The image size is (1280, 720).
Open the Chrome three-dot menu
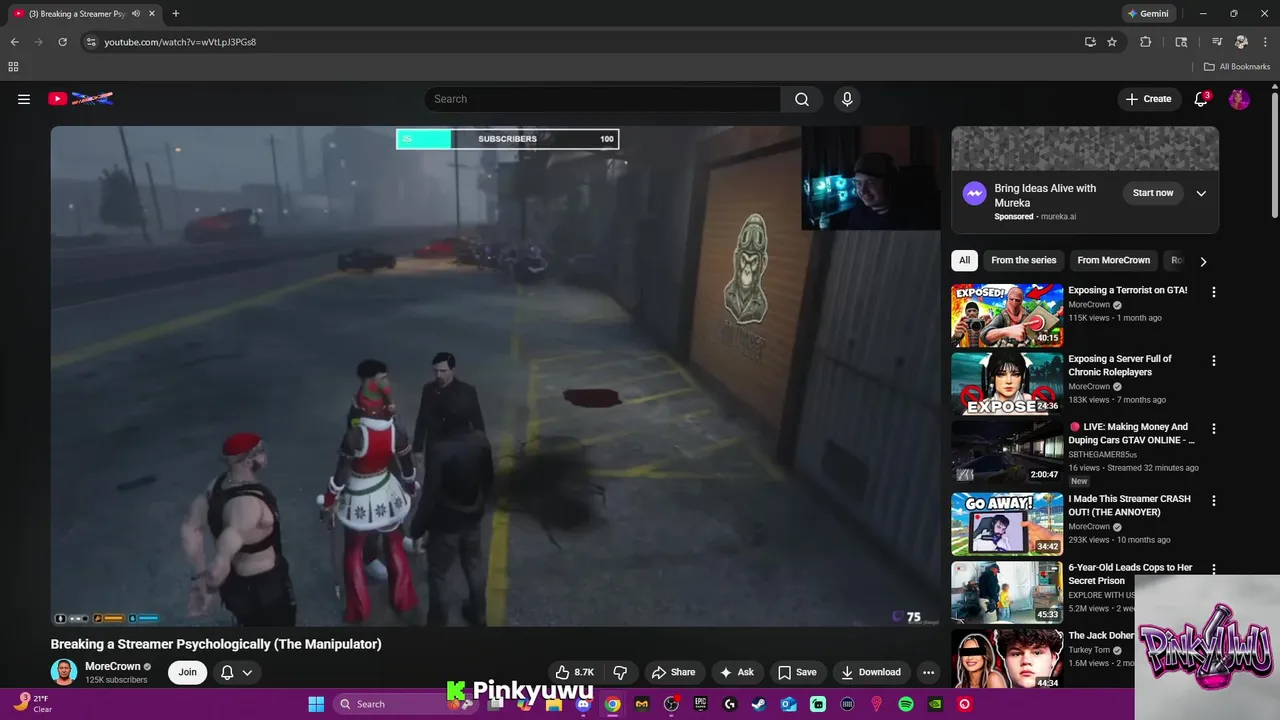tap(1265, 42)
